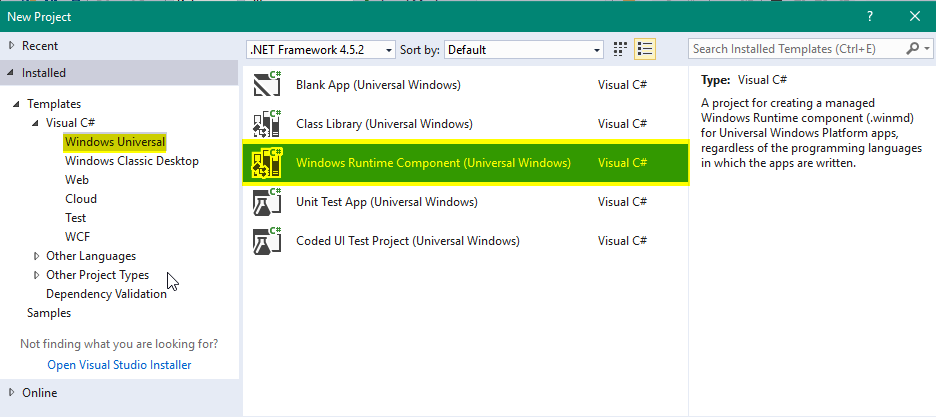Screen dimensions: 936x417
Task: Click the Online section label
Action: coord(39,393)
